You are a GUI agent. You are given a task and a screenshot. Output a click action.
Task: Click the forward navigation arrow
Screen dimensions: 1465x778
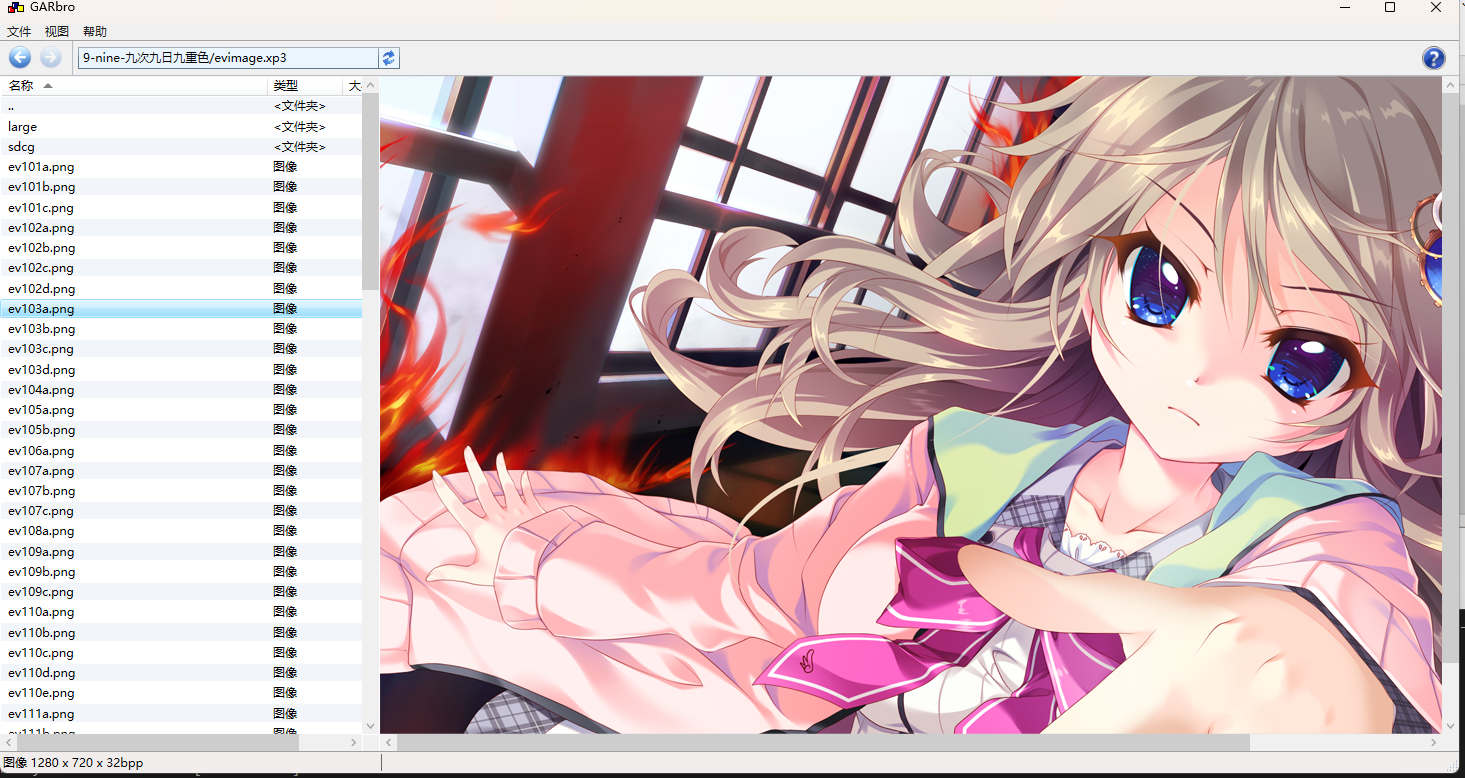[51, 58]
